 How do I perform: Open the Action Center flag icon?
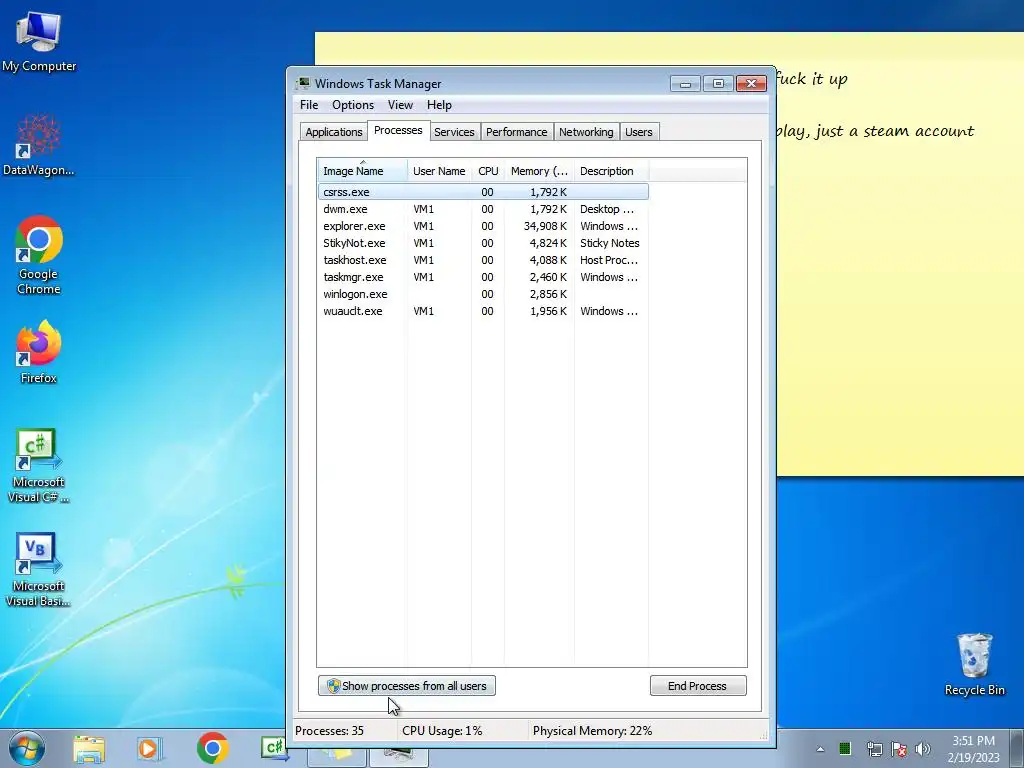tap(899, 749)
